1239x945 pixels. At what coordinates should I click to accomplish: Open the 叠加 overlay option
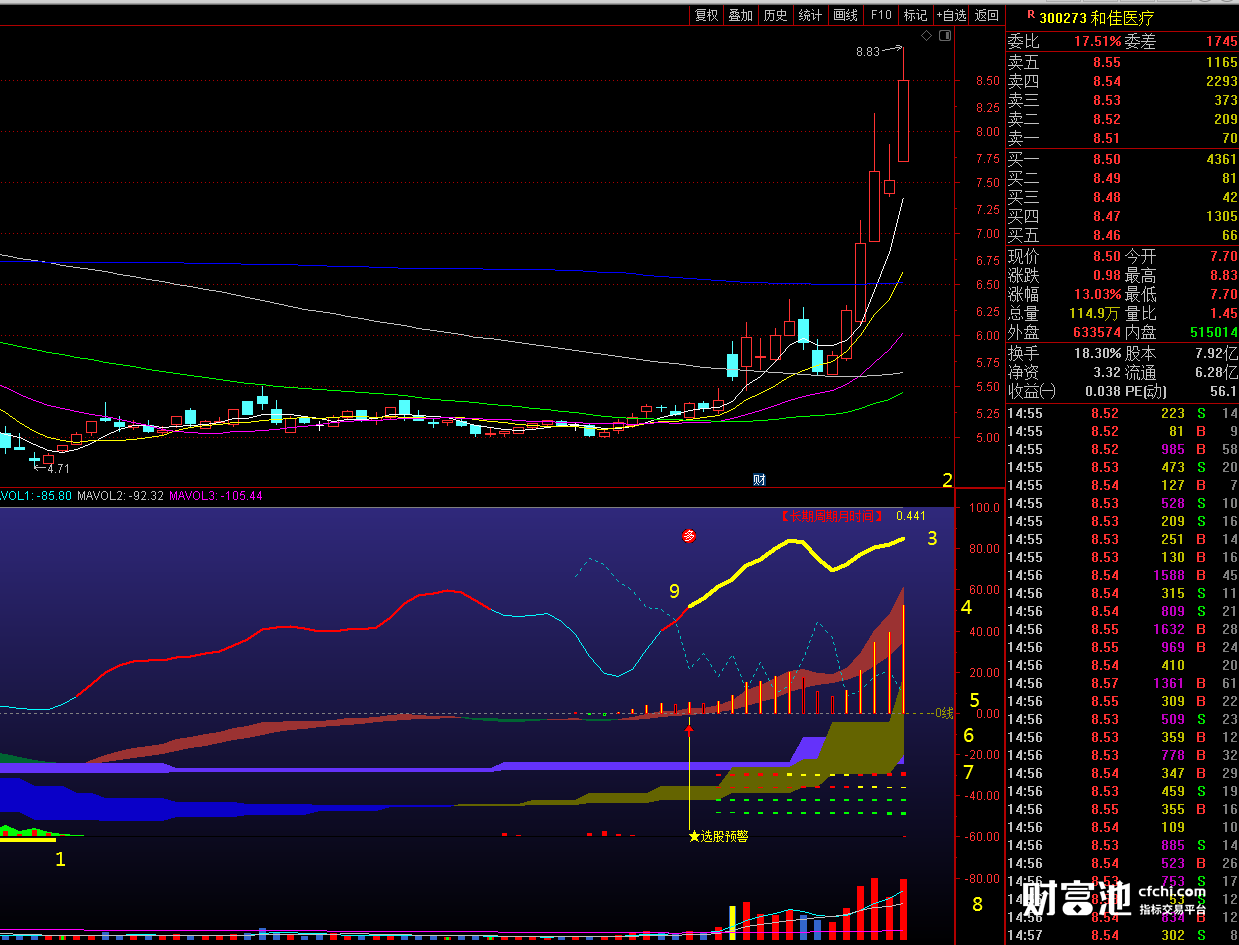point(740,15)
